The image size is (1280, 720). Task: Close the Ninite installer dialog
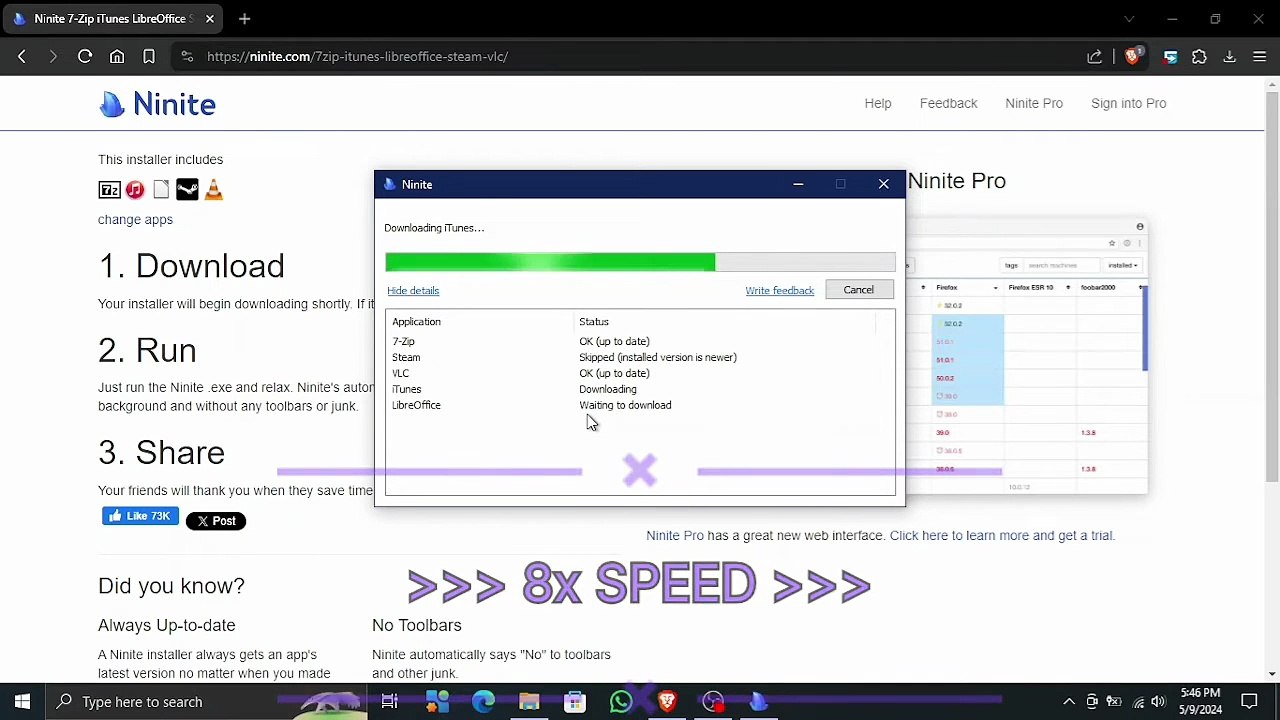coord(884,184)
